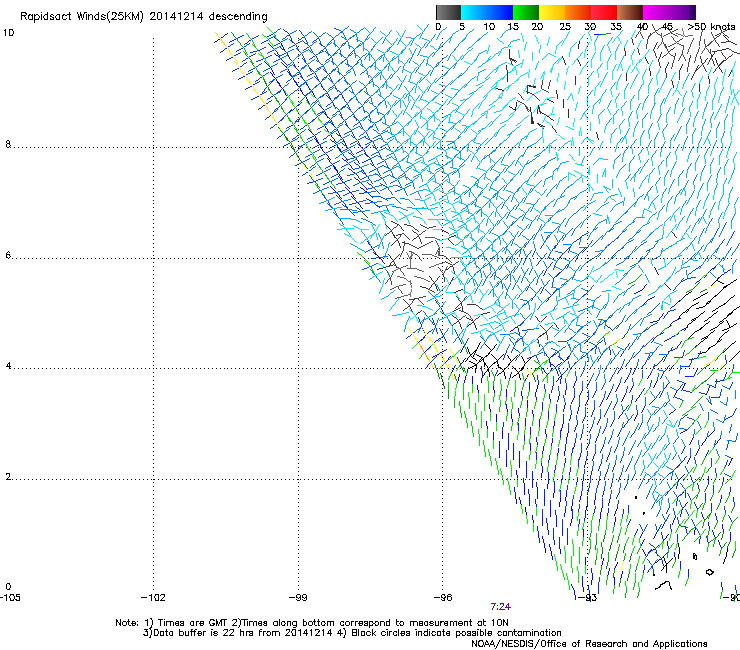Click longitude label '-99' on the axis
The height and width of the screenshot is (650, 740).
click(298, 598)
